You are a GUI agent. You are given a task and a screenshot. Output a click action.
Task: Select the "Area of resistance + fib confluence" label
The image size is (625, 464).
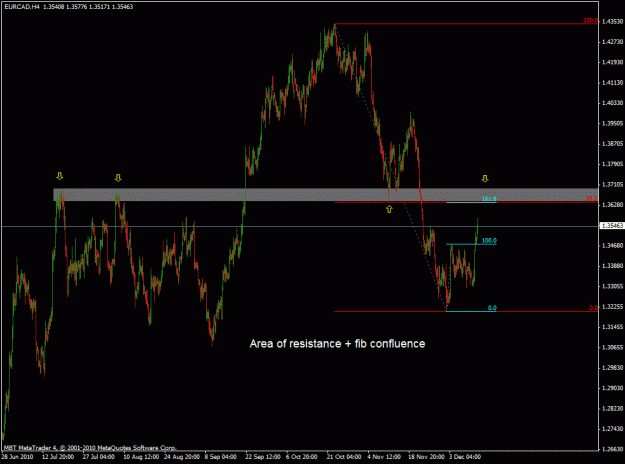(x=337, y=344)
